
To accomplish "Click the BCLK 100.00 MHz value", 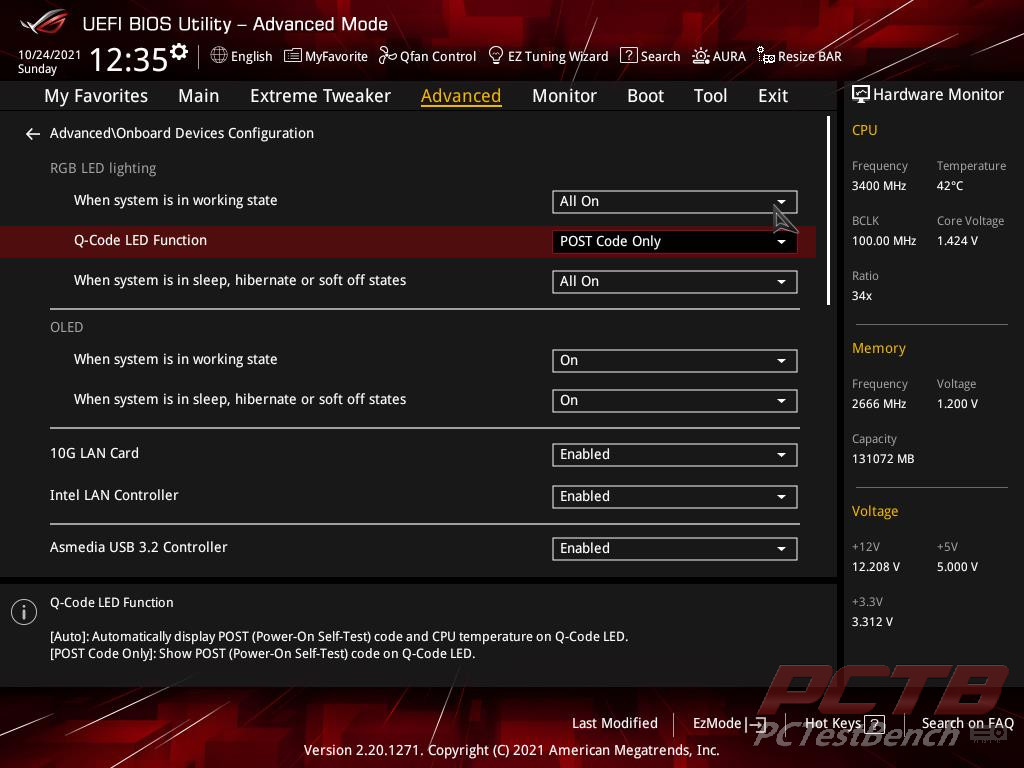I will [x=884, y=241].
